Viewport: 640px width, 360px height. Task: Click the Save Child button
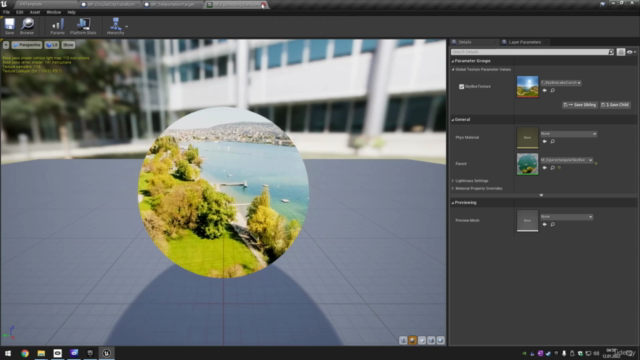pos(615,105)
